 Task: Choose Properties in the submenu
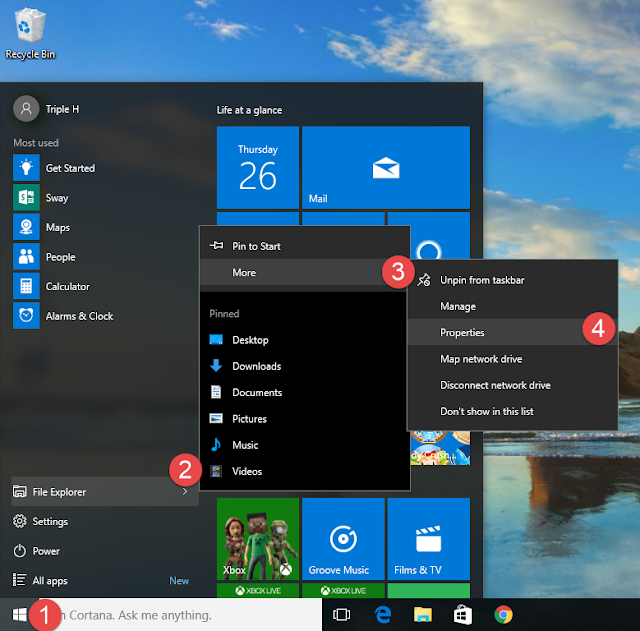click(x=513, y=332)
